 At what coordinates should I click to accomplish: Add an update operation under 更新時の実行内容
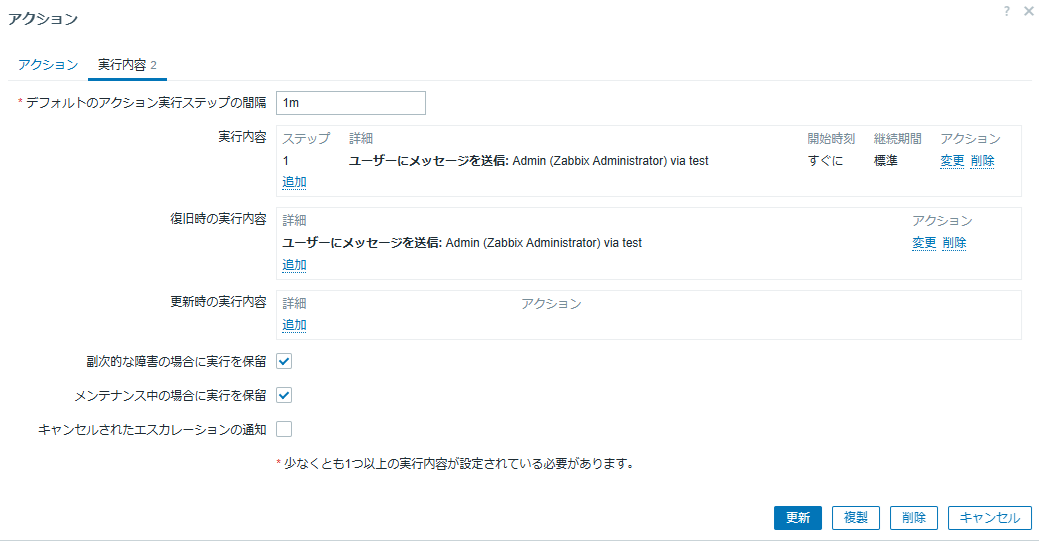click(x=294, y=325)
